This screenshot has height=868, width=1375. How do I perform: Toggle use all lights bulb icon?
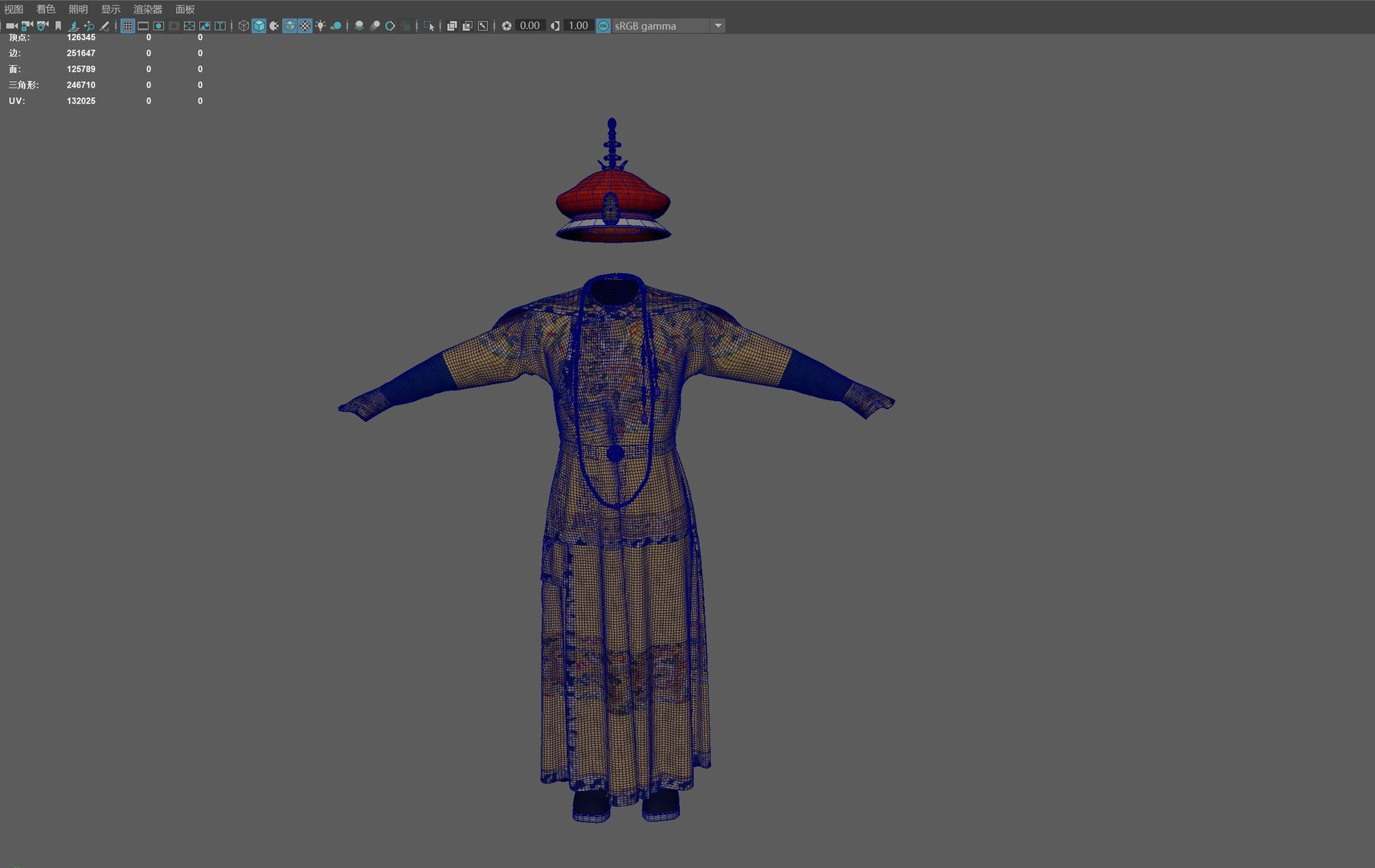(x=321, y=26)
